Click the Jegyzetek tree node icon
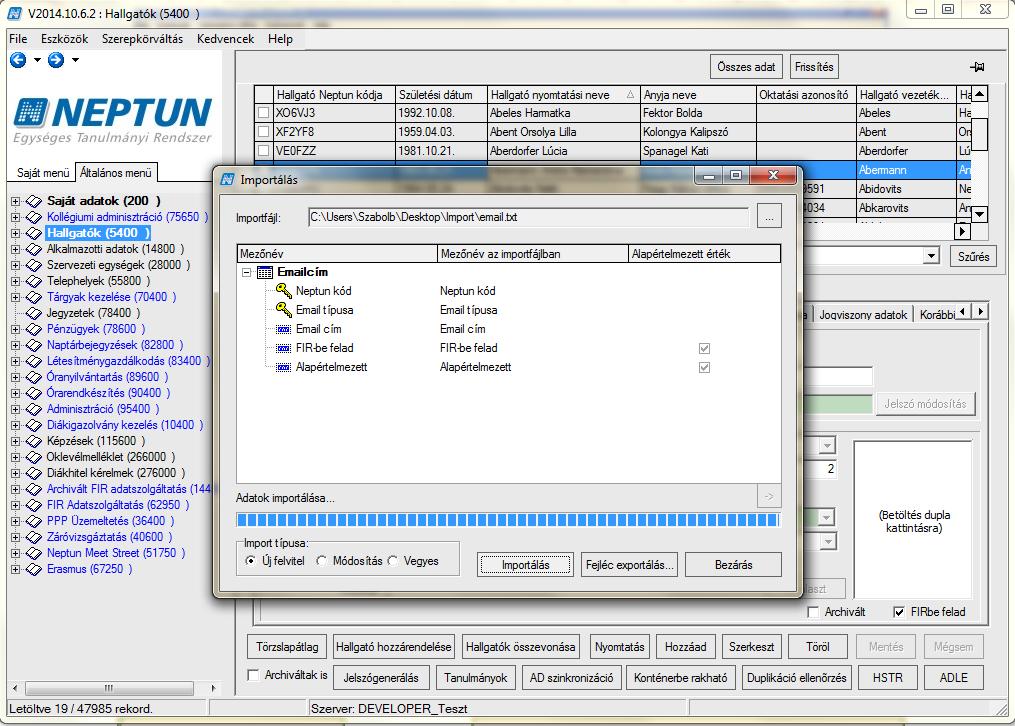This screenshot has height=726, width=1015. pyautogui.click(x=34, y=313)
